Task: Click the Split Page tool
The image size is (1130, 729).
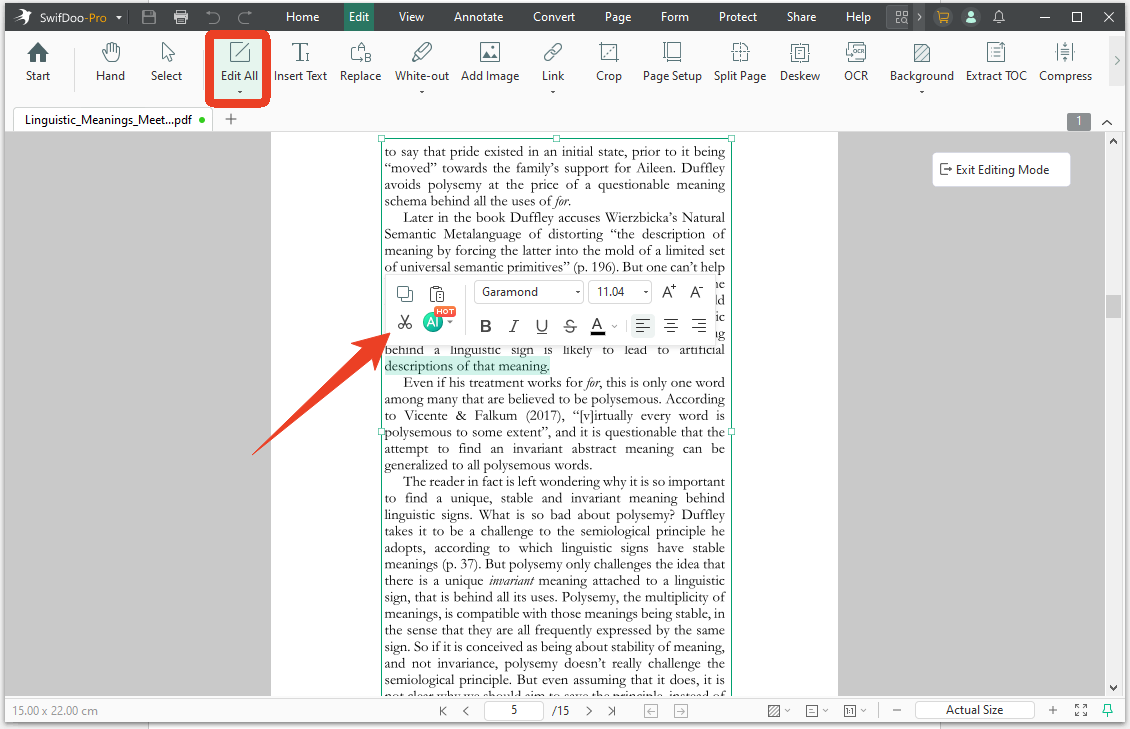Action: coord(740,61)
